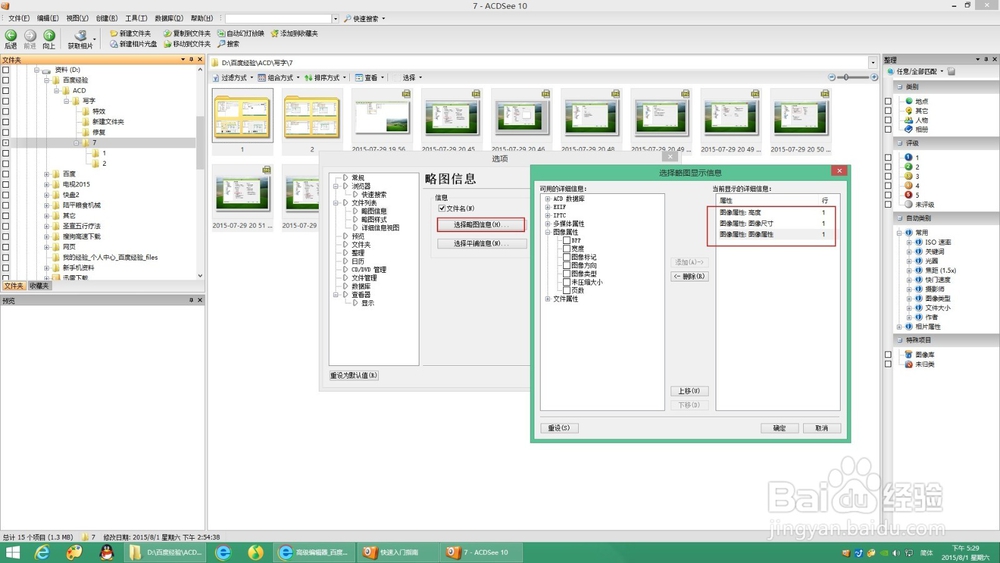The width and height of the screenshot is (1000, 563).
Task: Click the Windows Start button
Action: click(13, 552)
